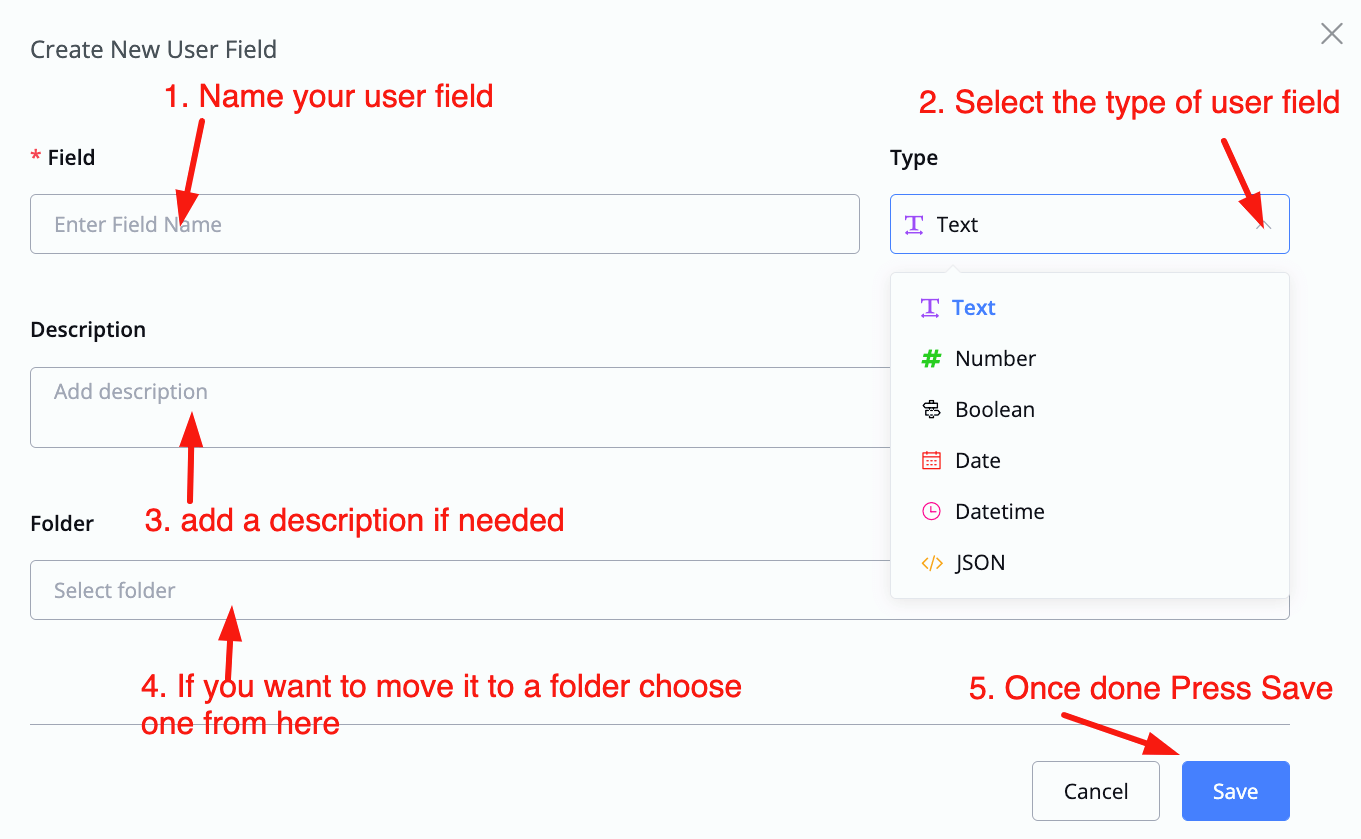Select the highlighted Text option label

point(974,308)
